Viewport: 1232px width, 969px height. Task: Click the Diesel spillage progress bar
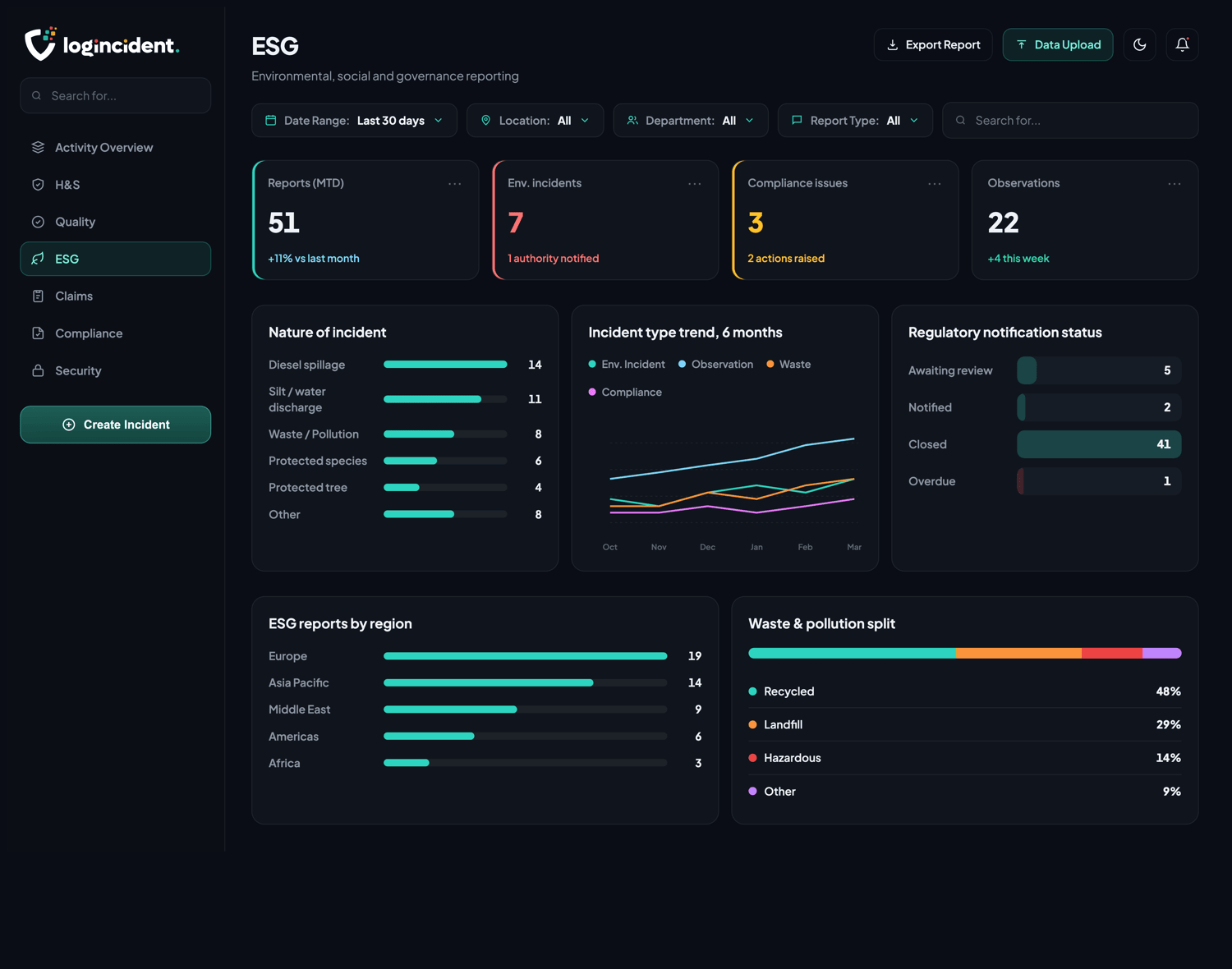pos(445,365)
